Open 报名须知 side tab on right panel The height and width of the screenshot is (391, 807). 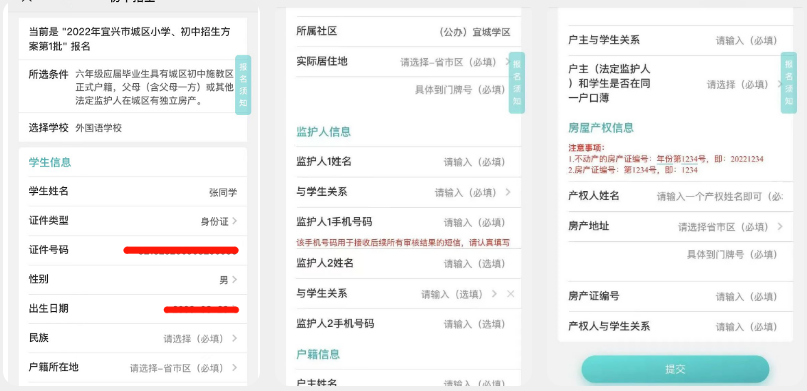coord(788,83)
